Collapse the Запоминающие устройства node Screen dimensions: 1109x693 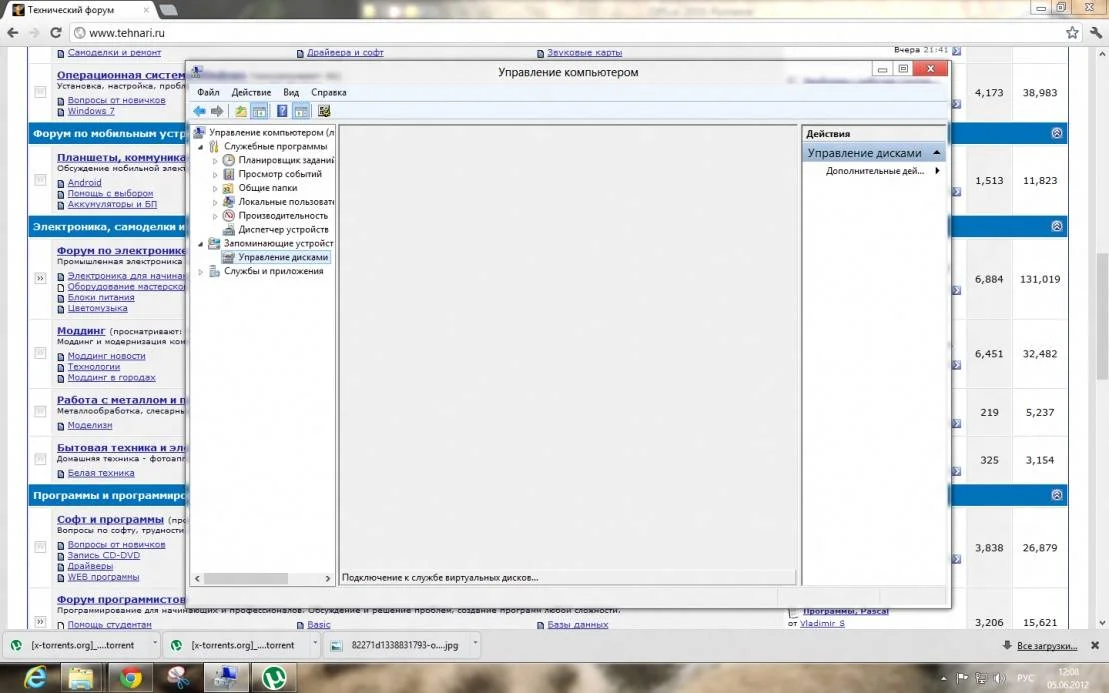pos(201,244)
